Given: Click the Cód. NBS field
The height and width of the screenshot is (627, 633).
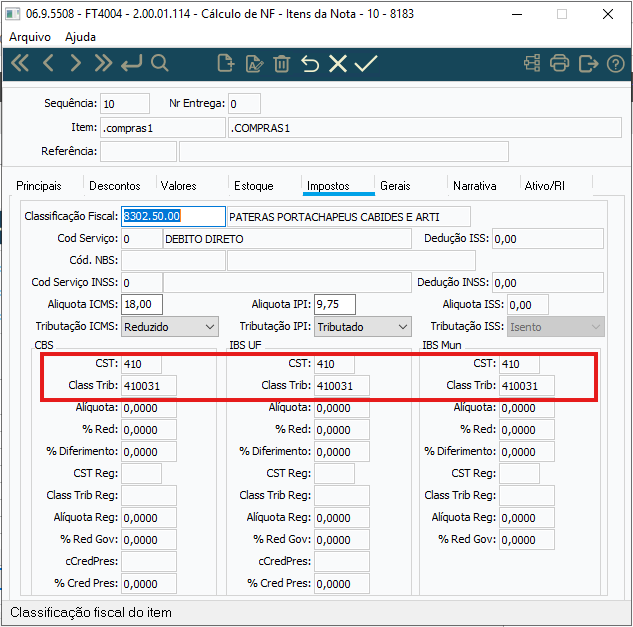Looking at the screenshot, I should (x=173, y=260).
